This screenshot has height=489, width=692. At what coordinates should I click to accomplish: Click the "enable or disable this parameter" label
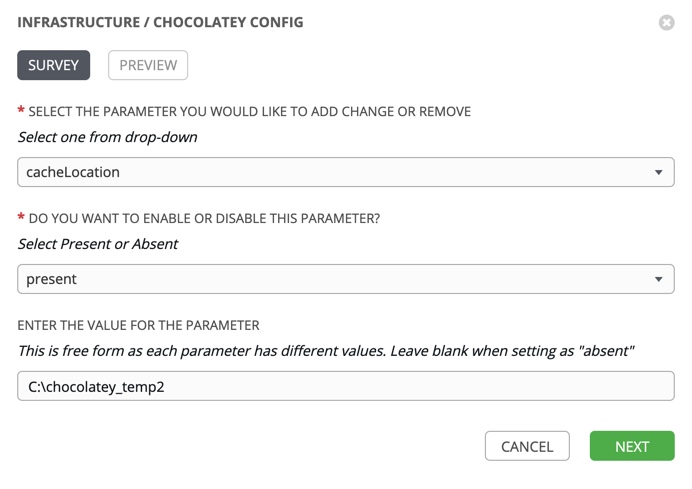click(204, 218)
